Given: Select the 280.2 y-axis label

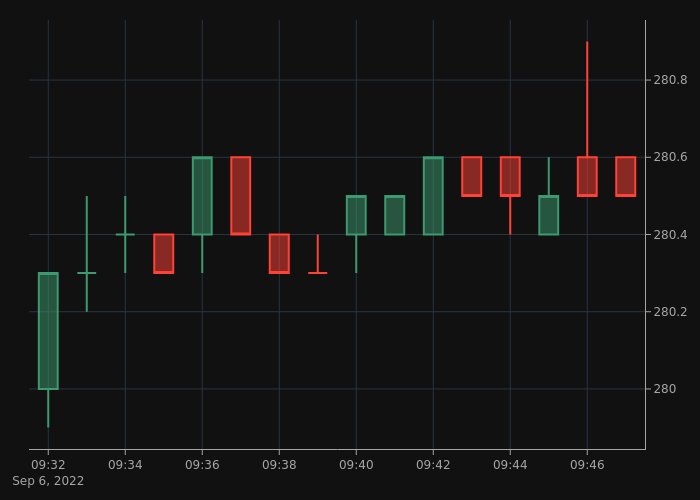Looking at the screenshot, I should [x=670, y=312].
